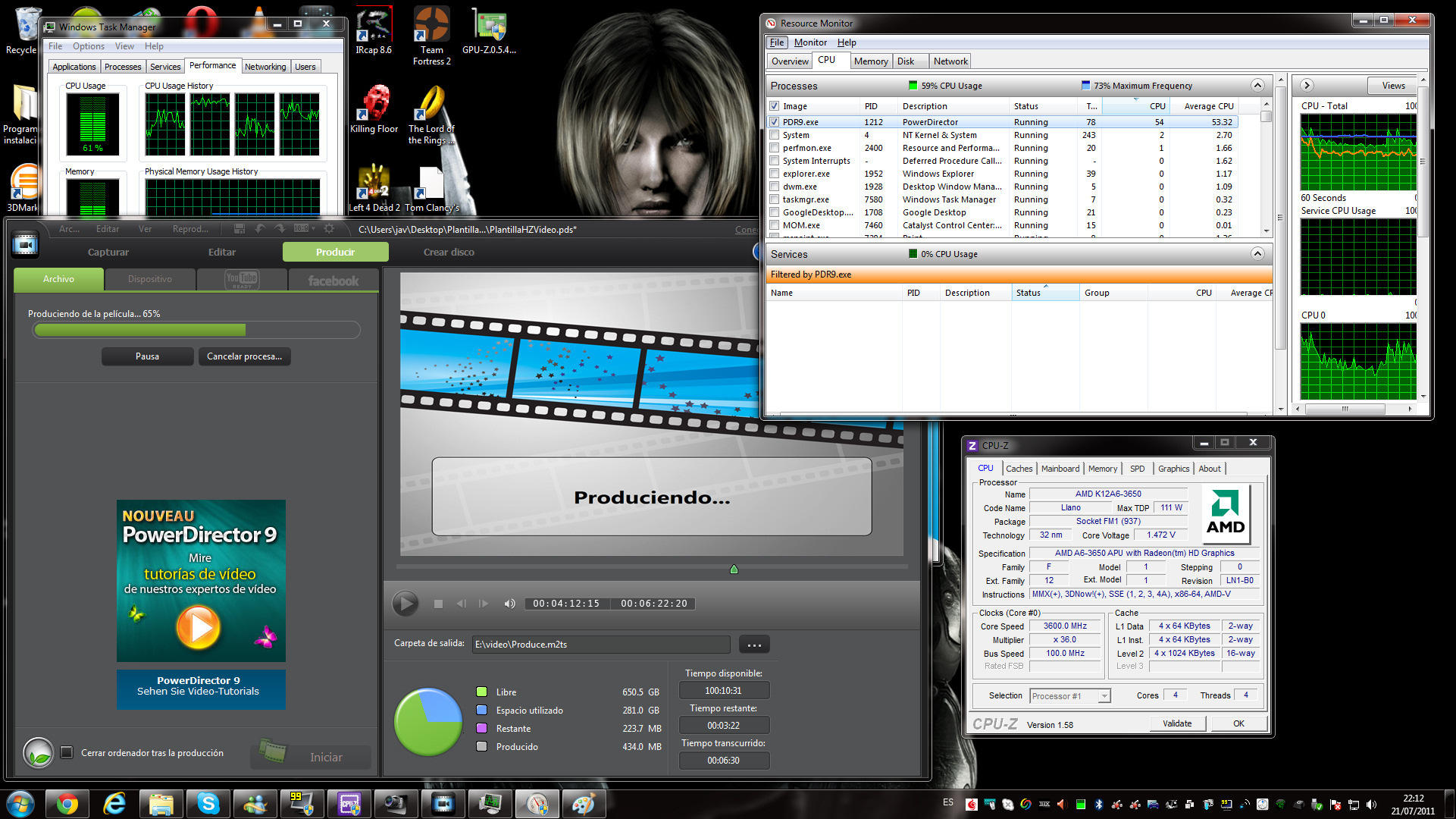1456x819 pixels.
Task: Collapse the Processes section in Resource Monitor
Action: tap(1257, 86)
